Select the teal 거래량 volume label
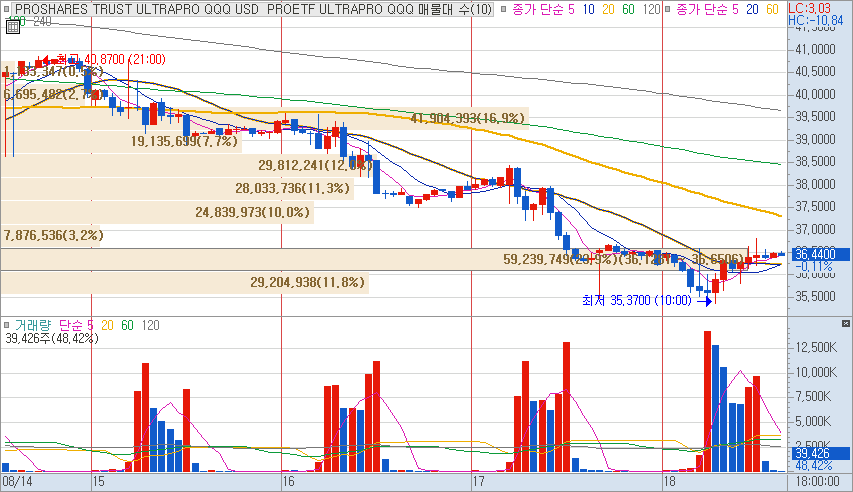 [x=33, y=325]
